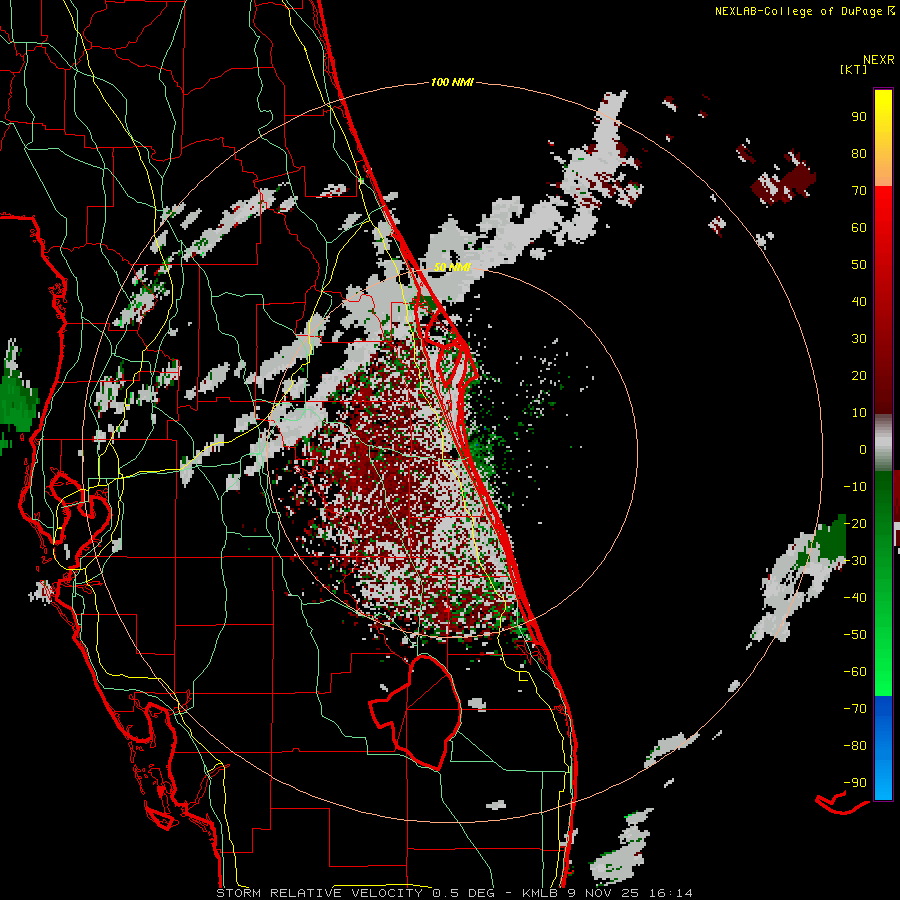Viewport: 900px width, 900px height.
Task: Select the 90 value on the velocity scale
Action: pos(859,117)
